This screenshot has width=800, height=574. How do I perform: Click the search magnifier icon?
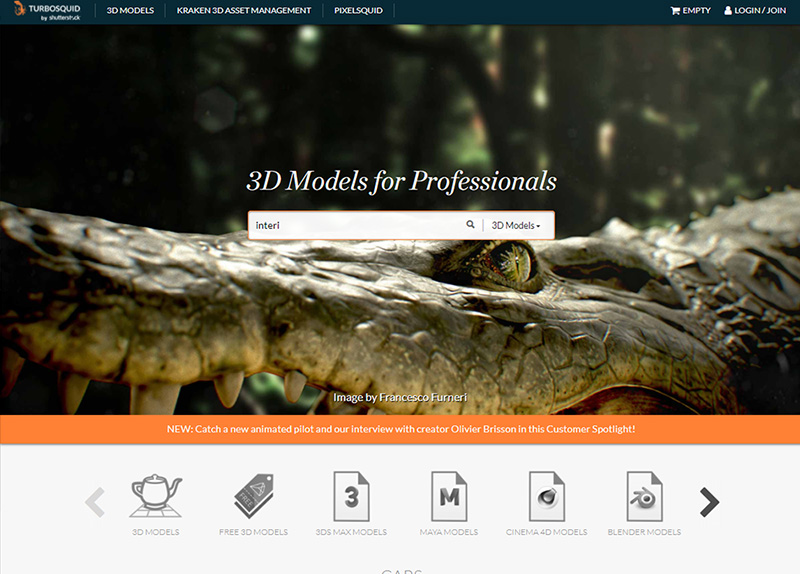[470, 225]
